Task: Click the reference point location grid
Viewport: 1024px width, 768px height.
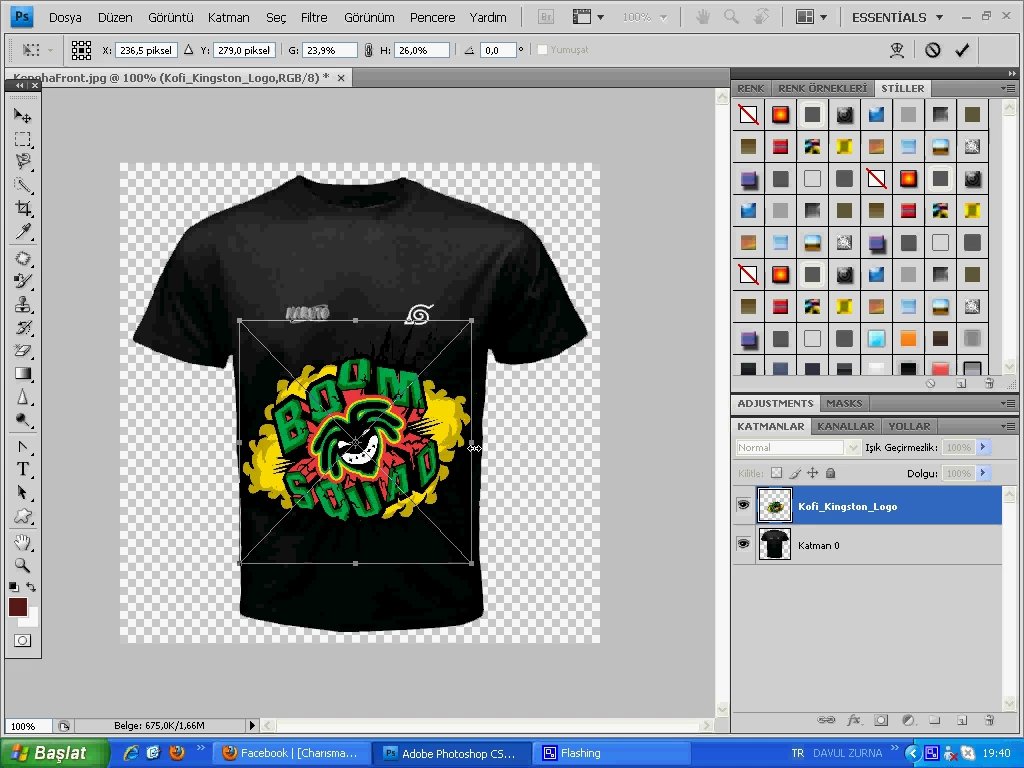Action: click(82, 50)
